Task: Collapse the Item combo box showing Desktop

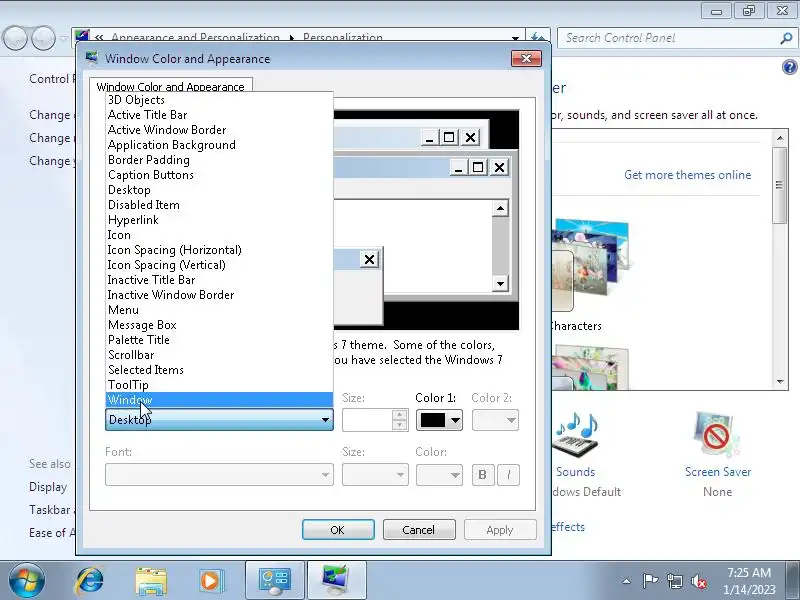Action: (219, 420)
